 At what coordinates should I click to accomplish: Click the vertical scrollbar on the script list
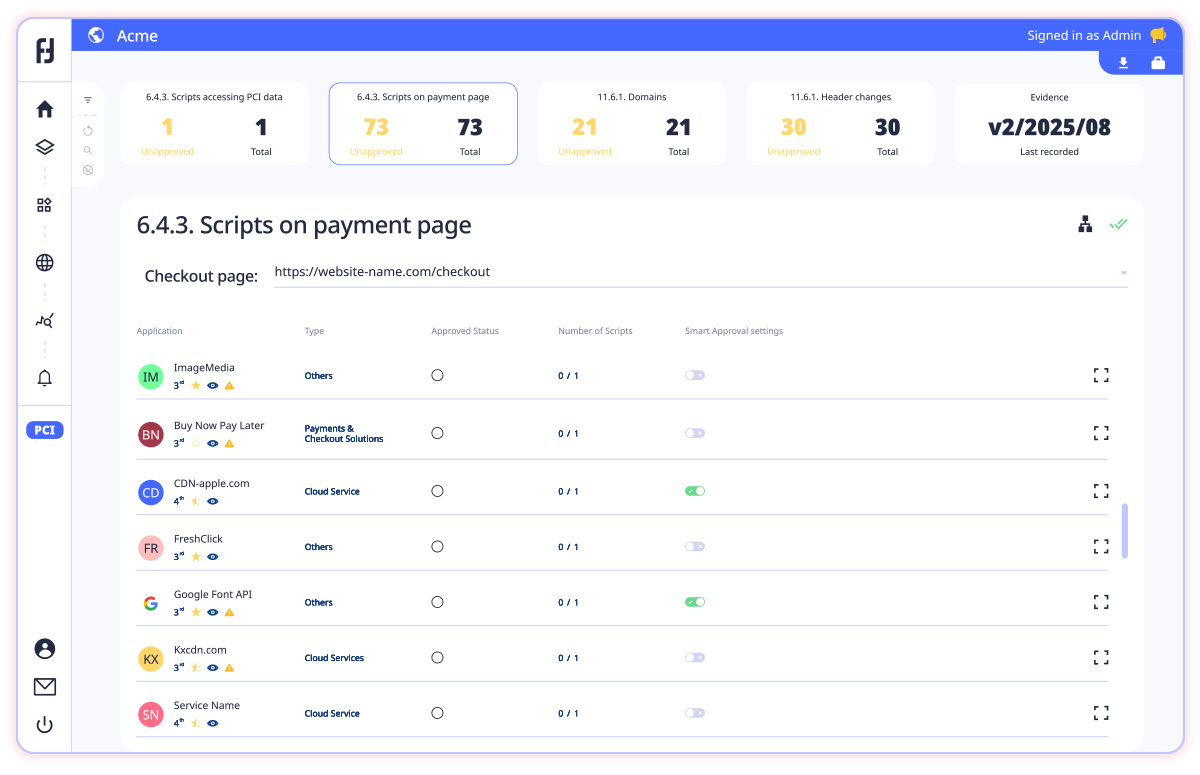pyautogui.click(x=1125, y=530)
